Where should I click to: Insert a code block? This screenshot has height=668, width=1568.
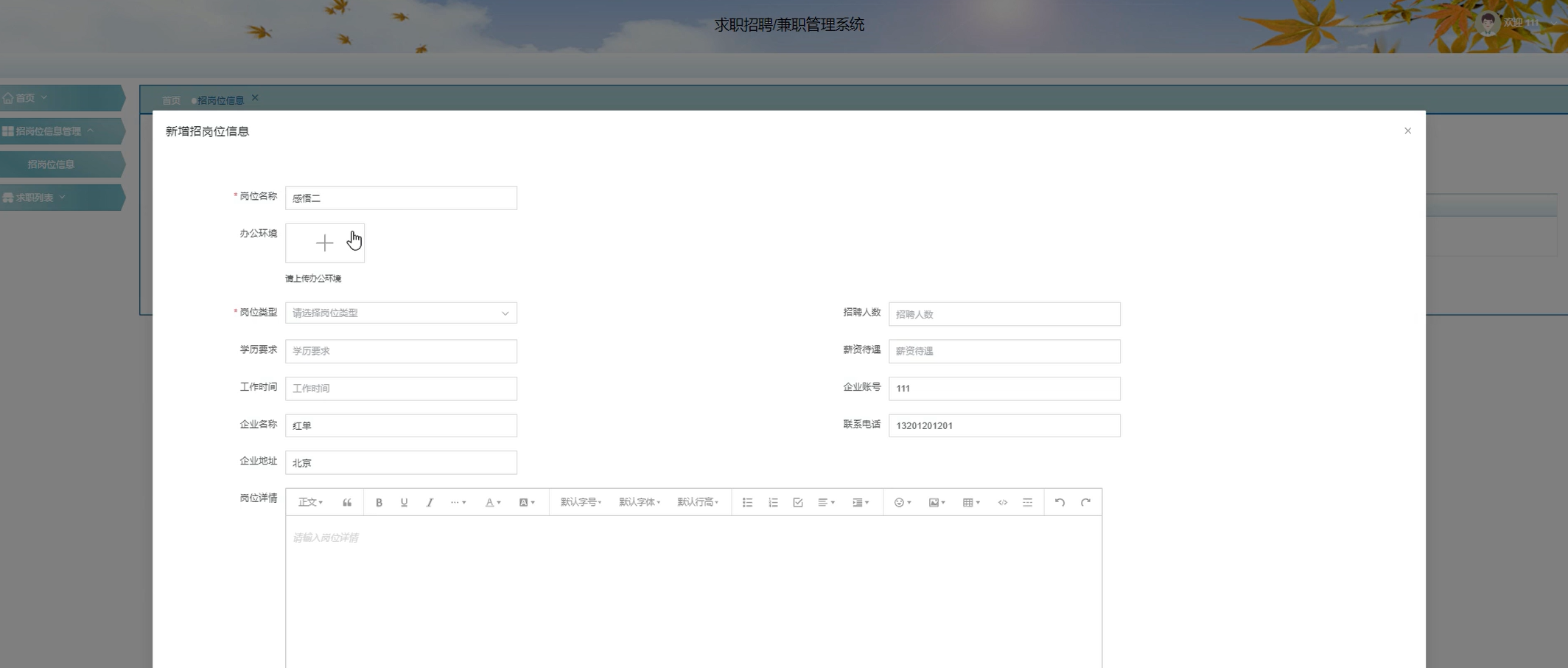(1003, 503)
